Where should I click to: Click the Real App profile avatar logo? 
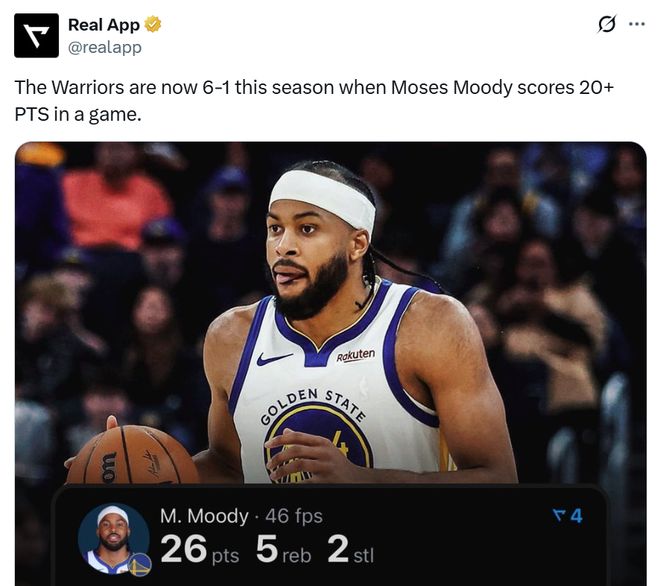tap(36, 35)
